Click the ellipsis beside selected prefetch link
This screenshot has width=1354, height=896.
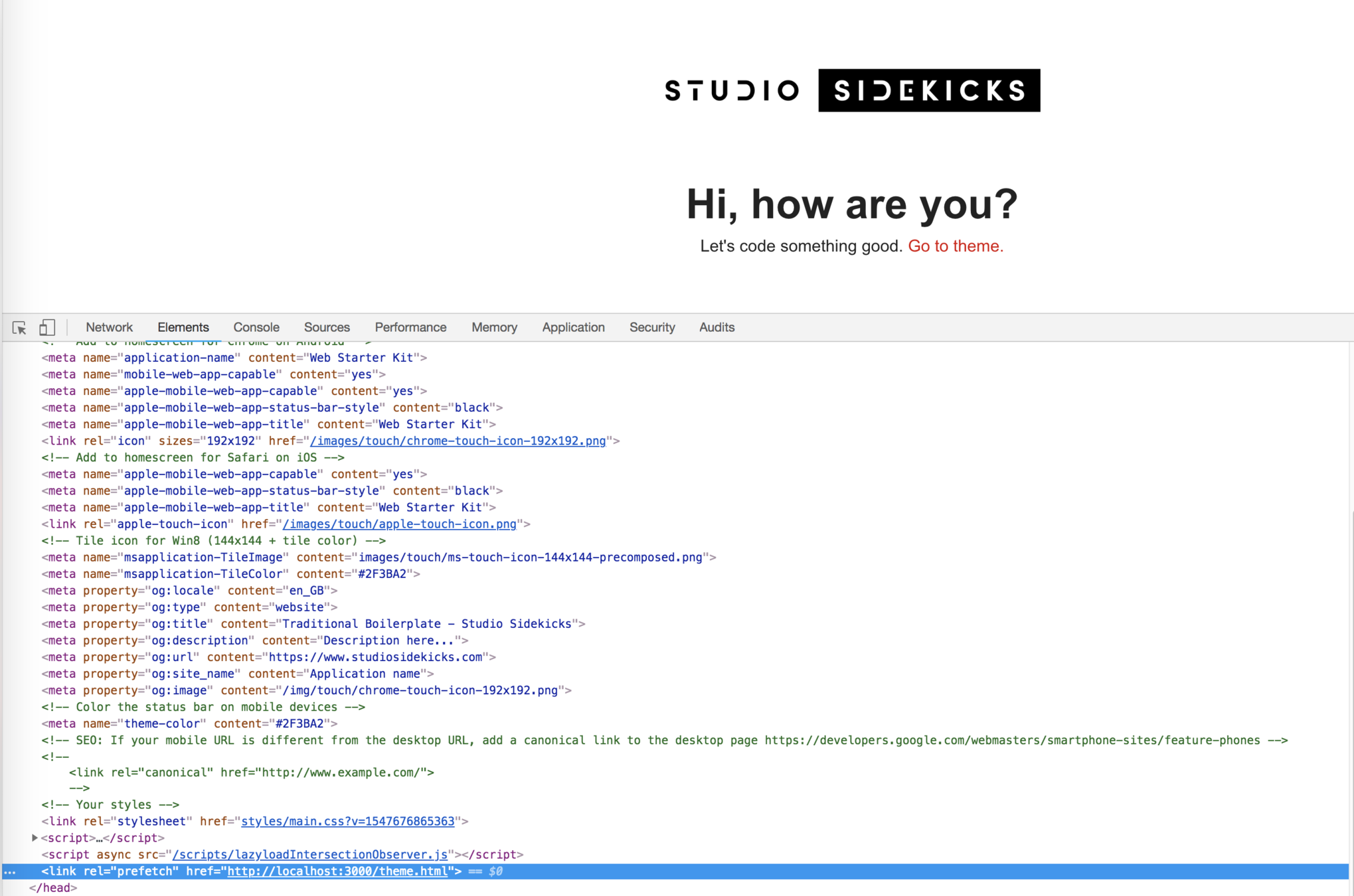click(10, 871)
